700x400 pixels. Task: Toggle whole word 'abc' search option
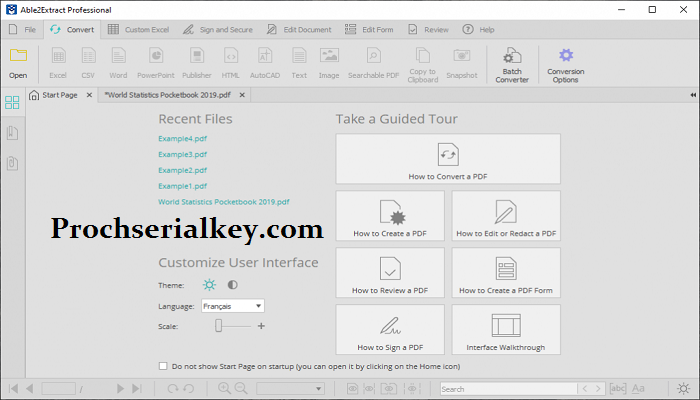tap(618, 388)
